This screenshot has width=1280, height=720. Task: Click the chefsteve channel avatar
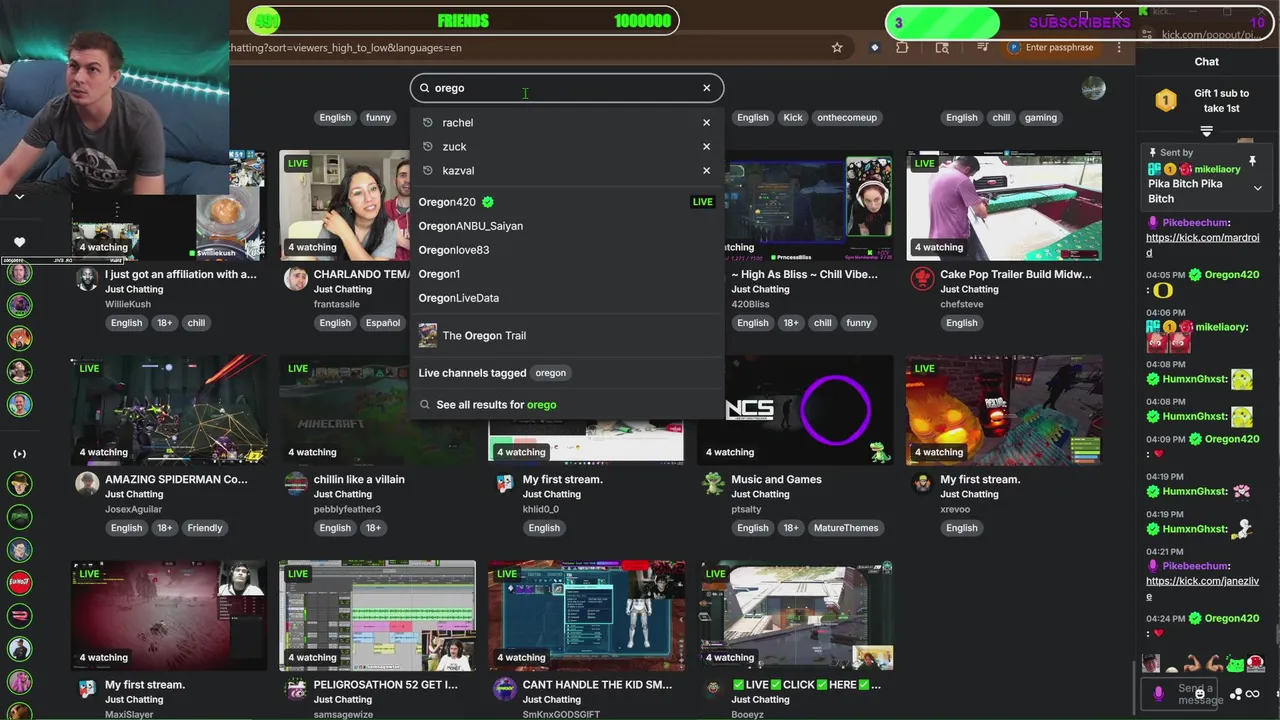(x=922, y=278)
